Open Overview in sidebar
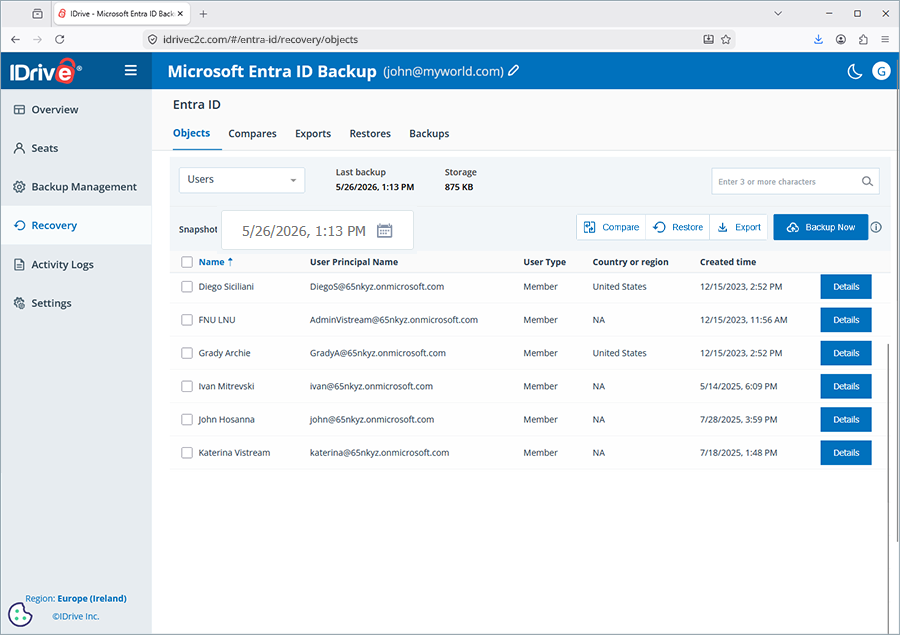 pos(76,110)
